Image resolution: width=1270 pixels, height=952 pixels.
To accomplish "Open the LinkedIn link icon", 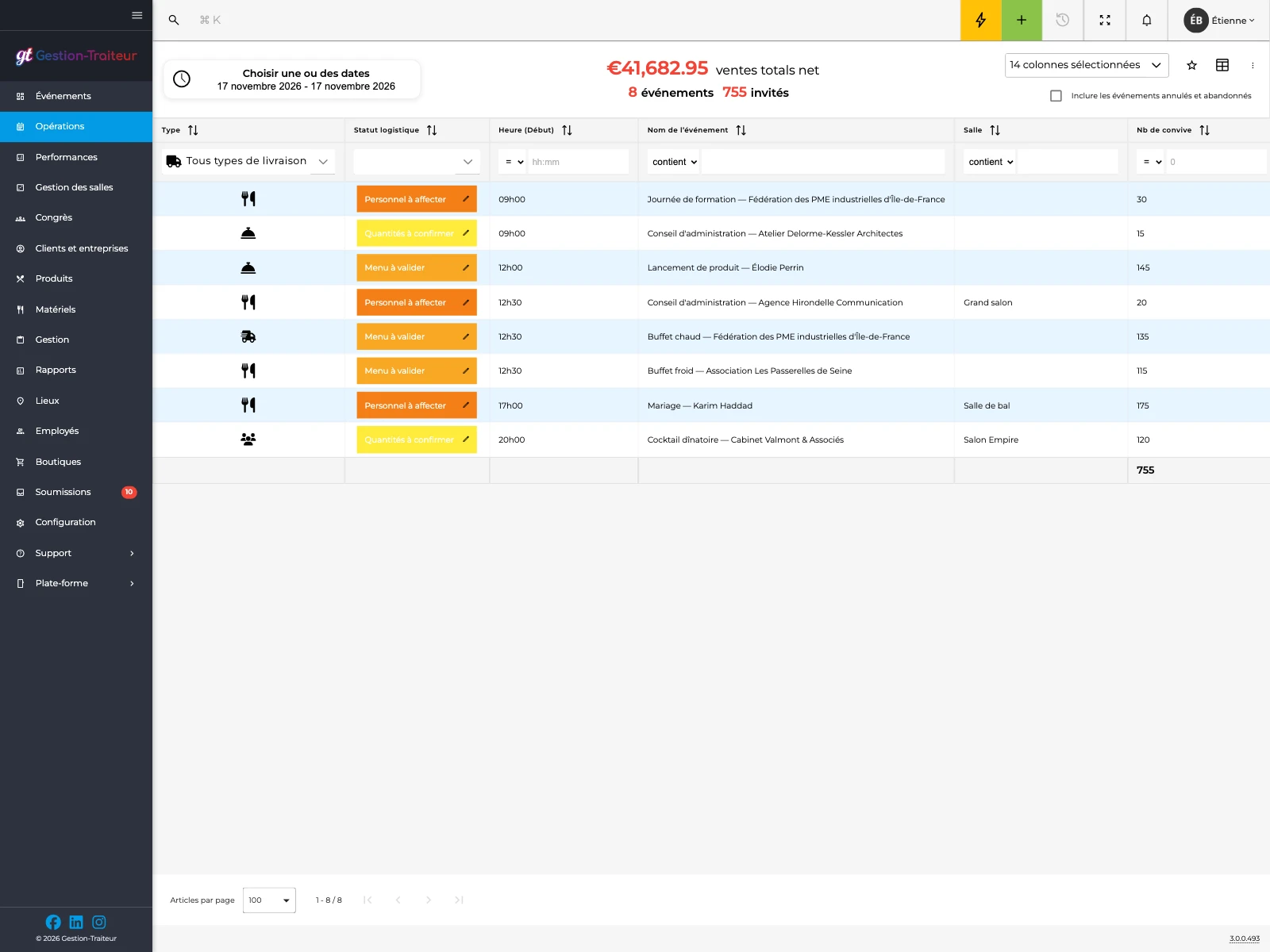I will point(76,922).
